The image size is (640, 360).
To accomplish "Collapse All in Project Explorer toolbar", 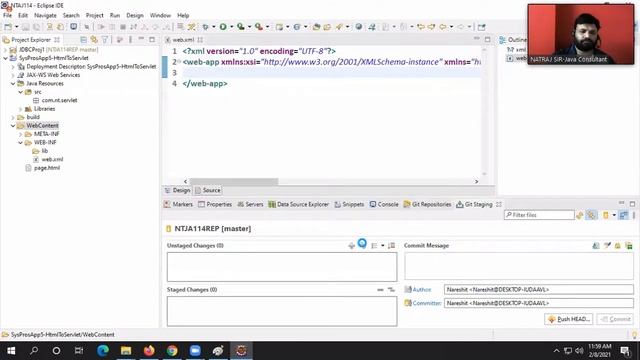I will click(83, 40).
